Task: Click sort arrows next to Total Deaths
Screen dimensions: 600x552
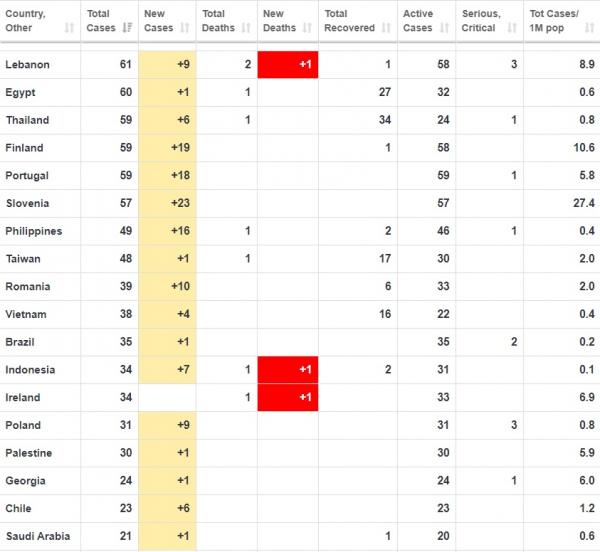Action: coord(248,28)
